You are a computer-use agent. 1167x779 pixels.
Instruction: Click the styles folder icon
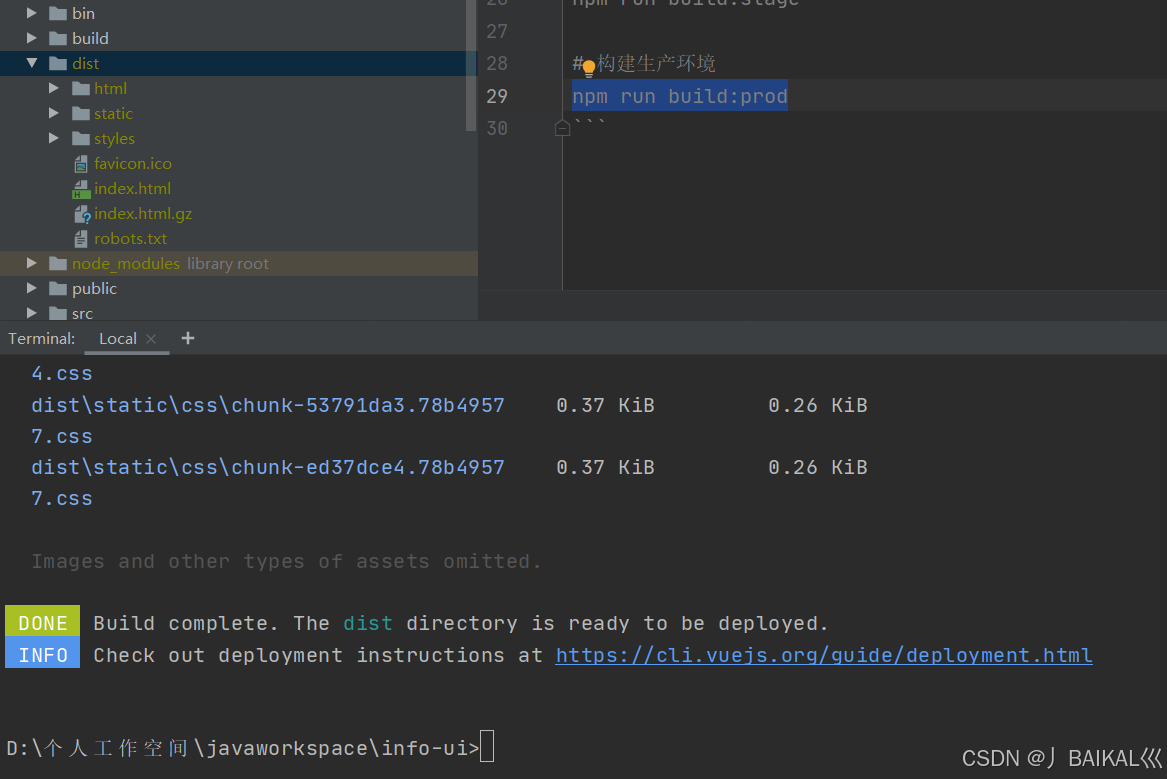pos(81,138)
